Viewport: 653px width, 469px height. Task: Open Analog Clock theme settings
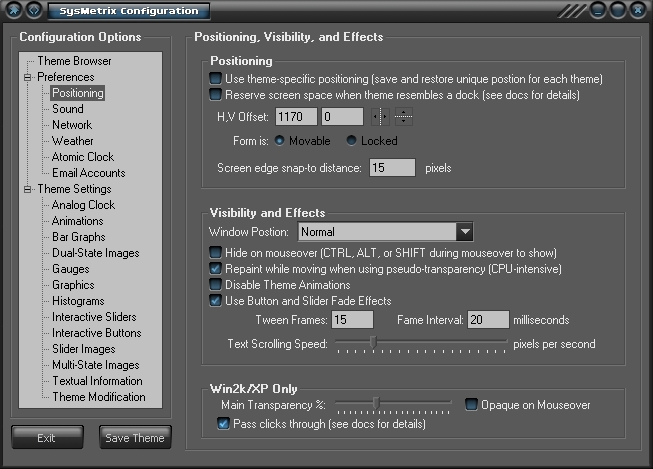pos(83,205)
